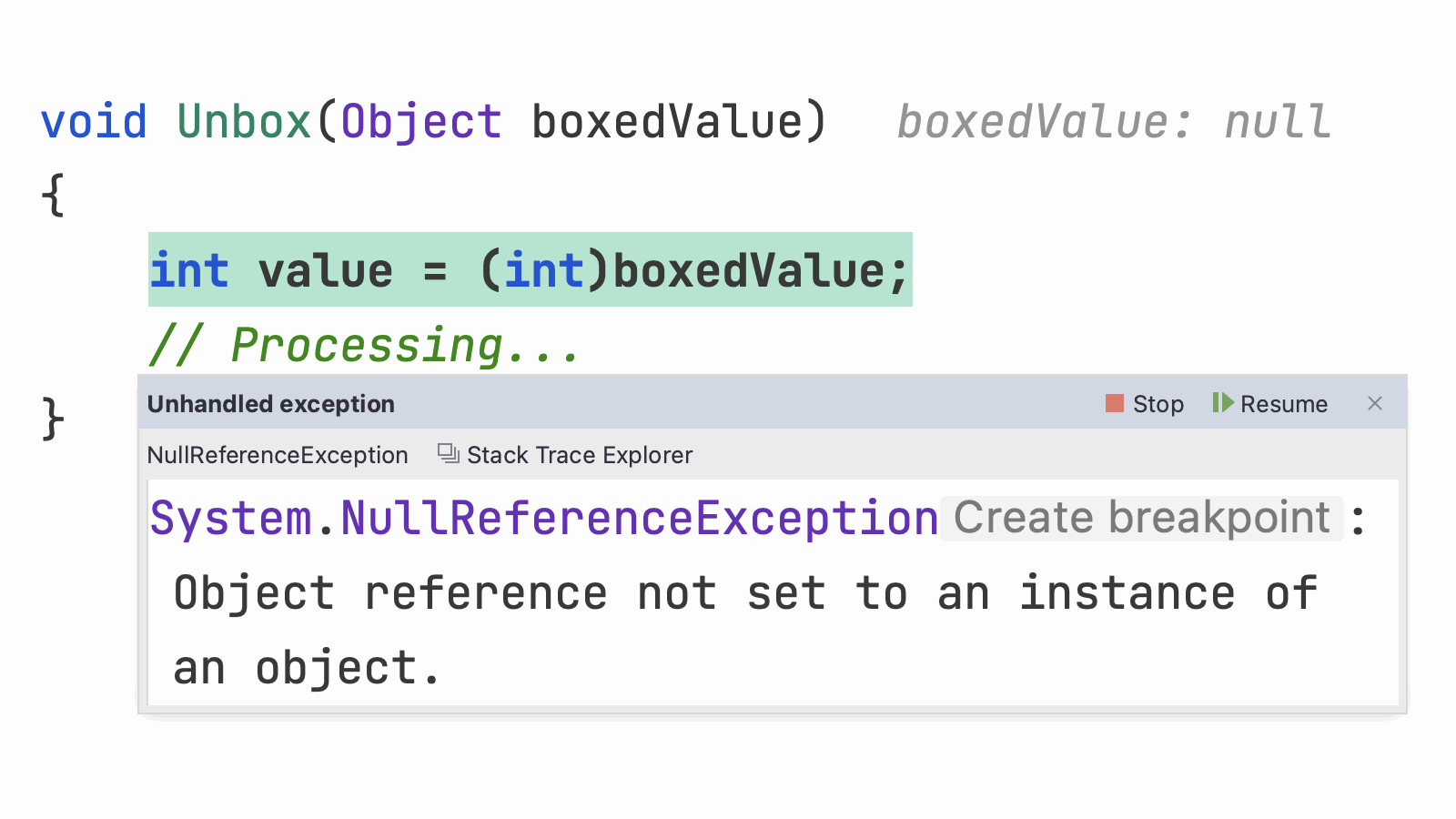Click the Stop text label

tap(1158, 404)
